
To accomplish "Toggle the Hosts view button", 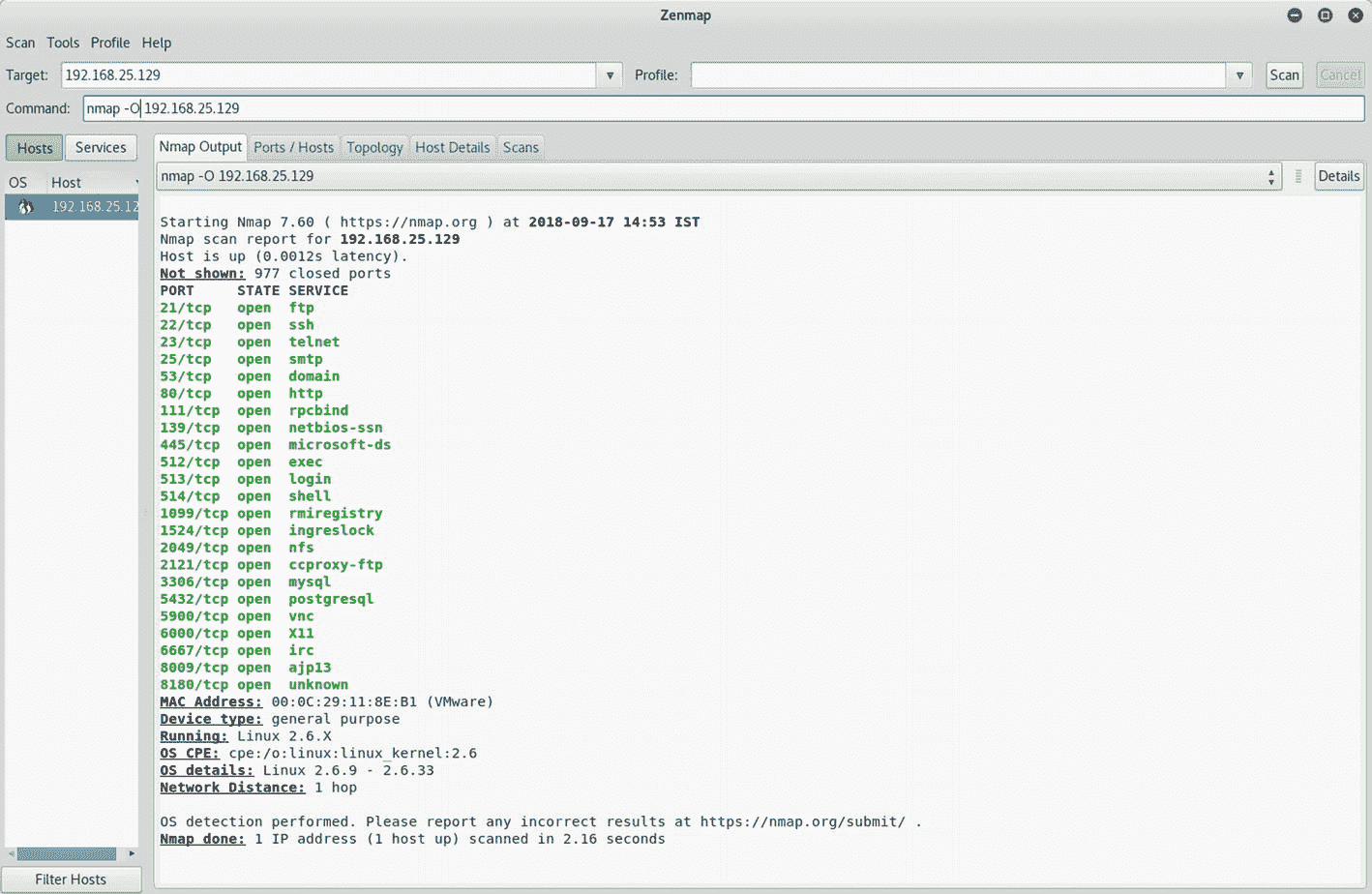I will (35, 148).
